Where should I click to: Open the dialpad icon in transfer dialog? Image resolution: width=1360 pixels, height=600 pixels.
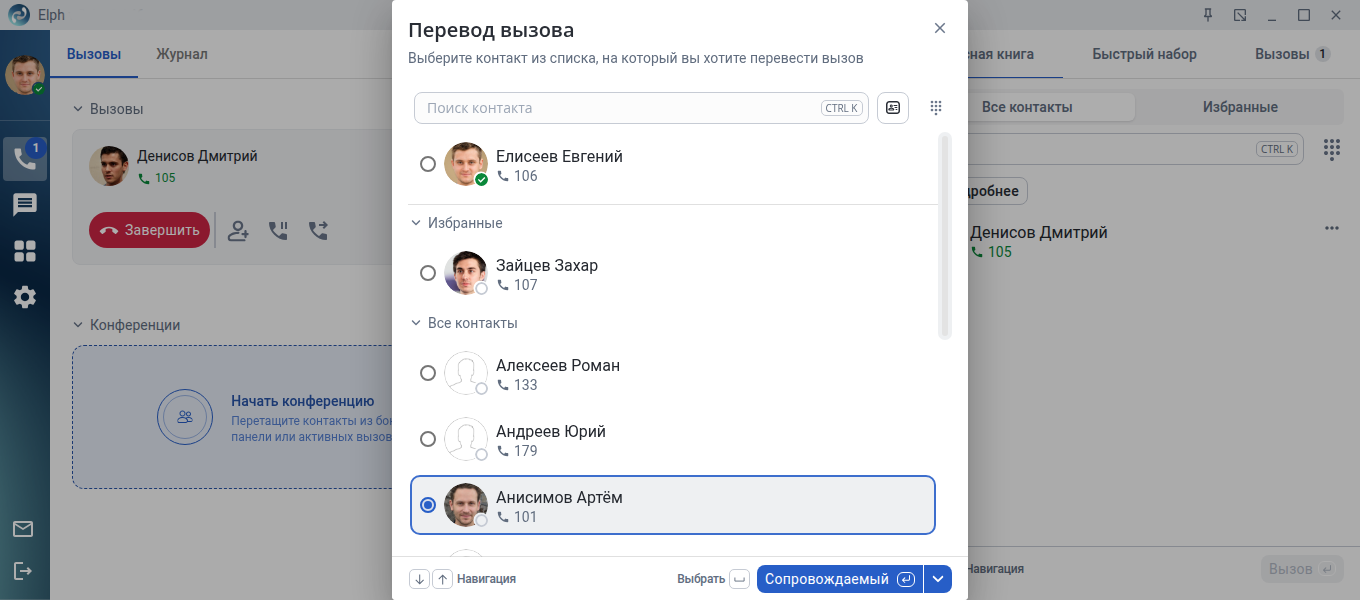(x=936, y=108)
